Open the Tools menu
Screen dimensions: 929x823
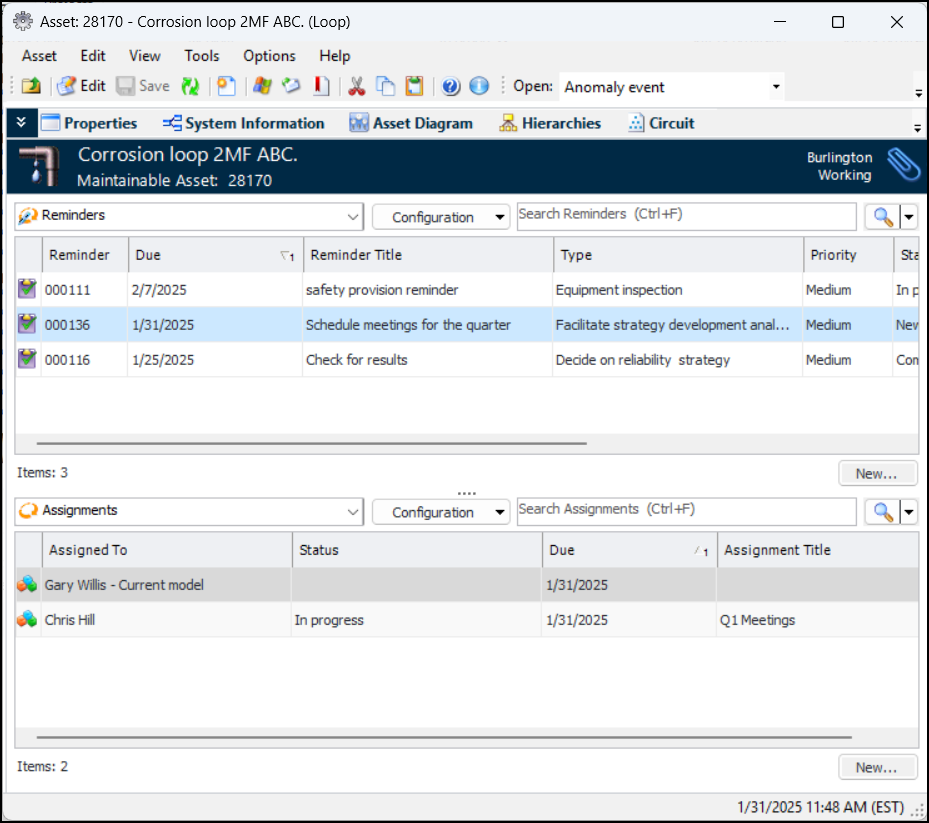(x=201, y=56)
